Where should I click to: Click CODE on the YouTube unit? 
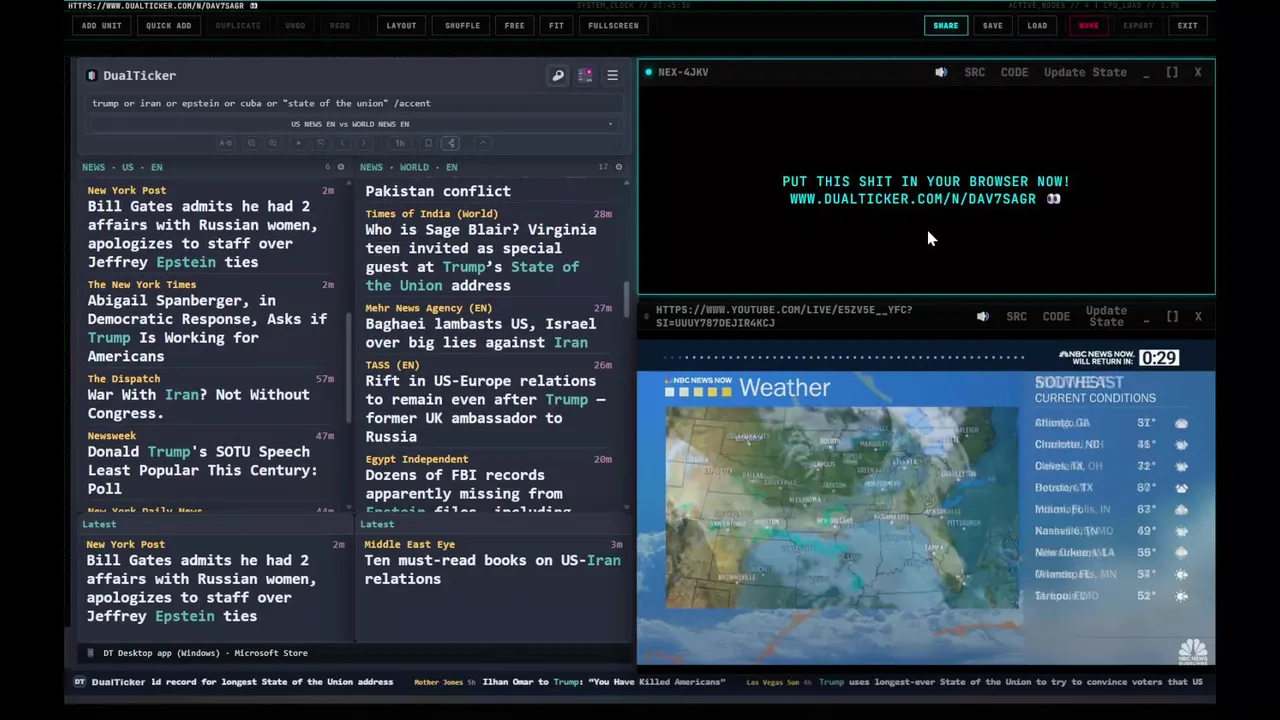(1056, 316)
